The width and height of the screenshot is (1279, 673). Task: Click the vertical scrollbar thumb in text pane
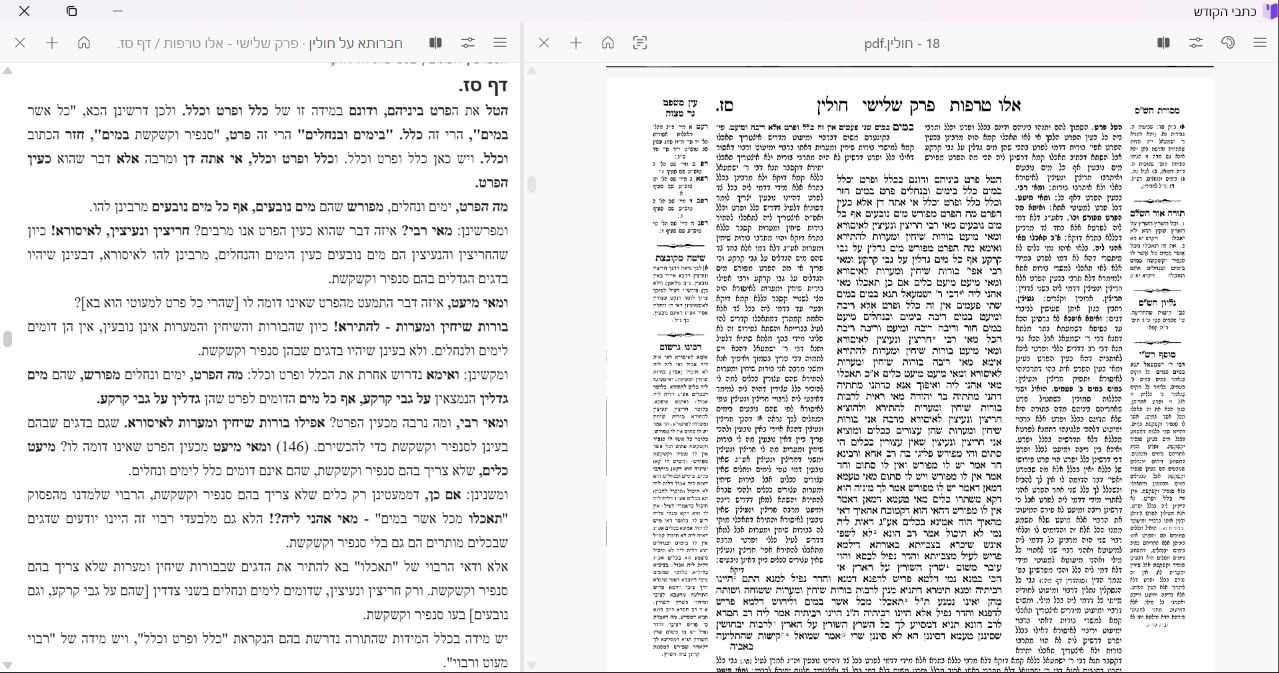8,339
